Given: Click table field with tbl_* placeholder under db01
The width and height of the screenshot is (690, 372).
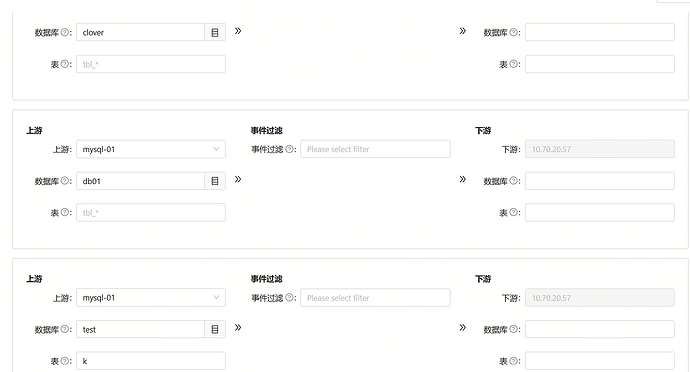Looking at the screenshot, I should [x=151, y=213].
